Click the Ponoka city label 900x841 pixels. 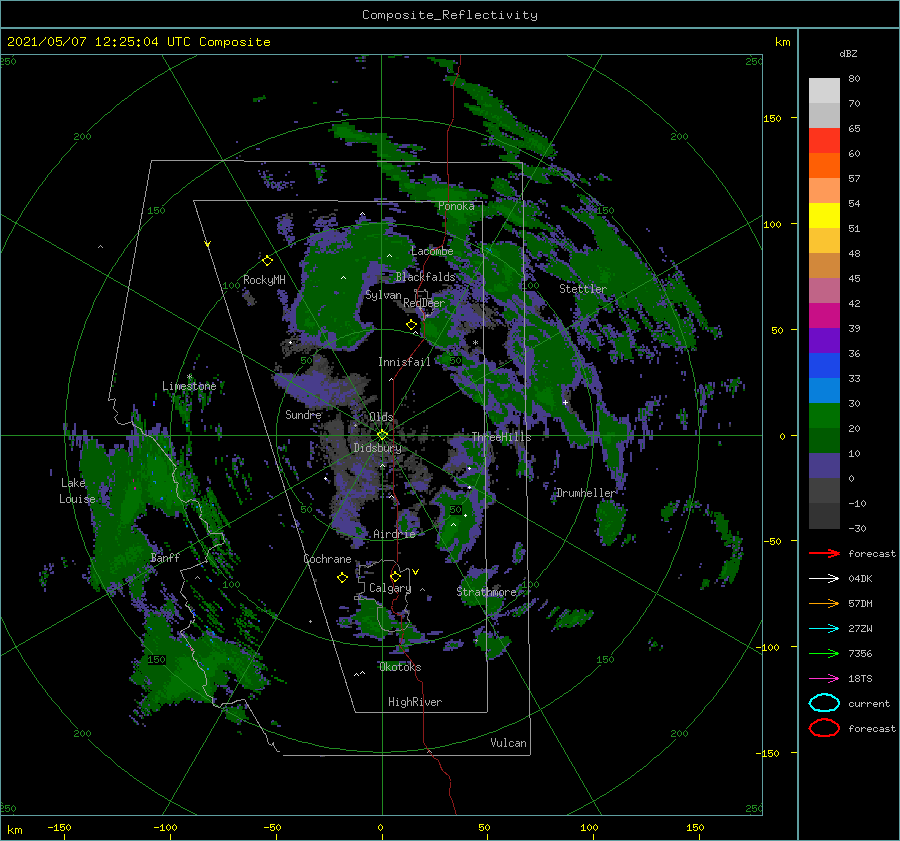coord(456,206)
